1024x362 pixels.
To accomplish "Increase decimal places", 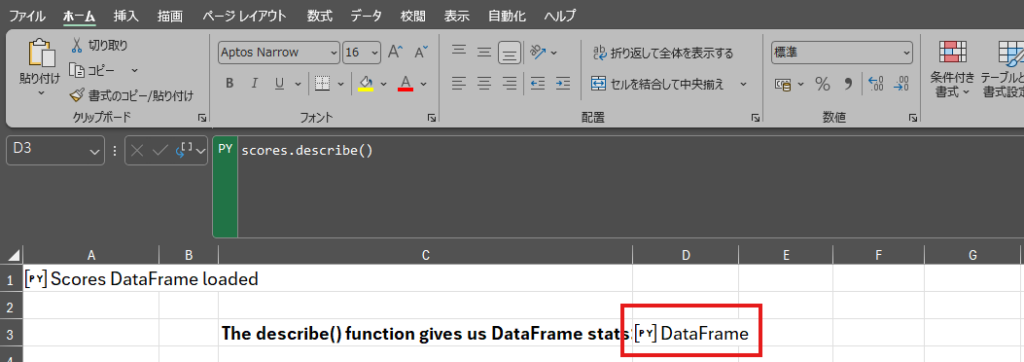I will point(877,84).
